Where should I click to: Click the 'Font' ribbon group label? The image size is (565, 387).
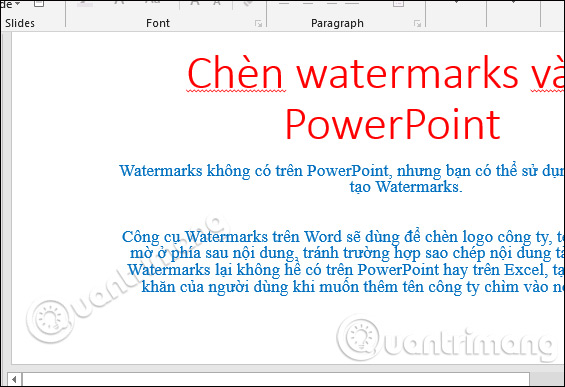pos(158,23)
